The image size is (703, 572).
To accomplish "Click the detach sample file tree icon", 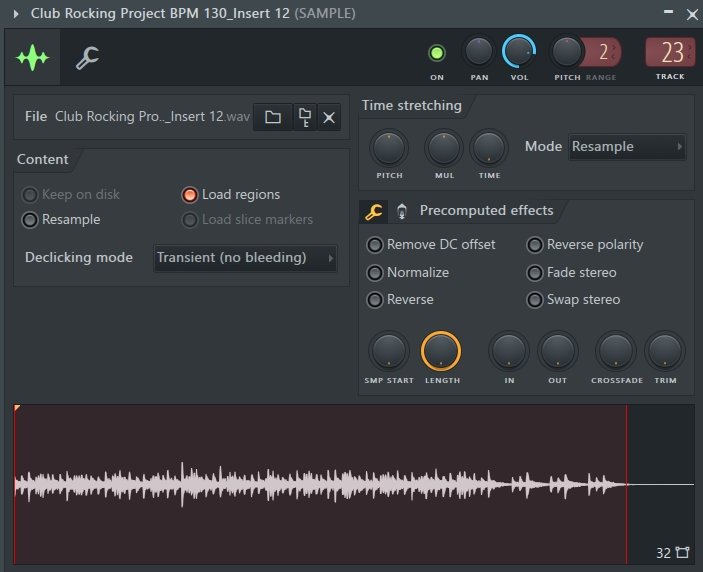I will coord(305,117).
